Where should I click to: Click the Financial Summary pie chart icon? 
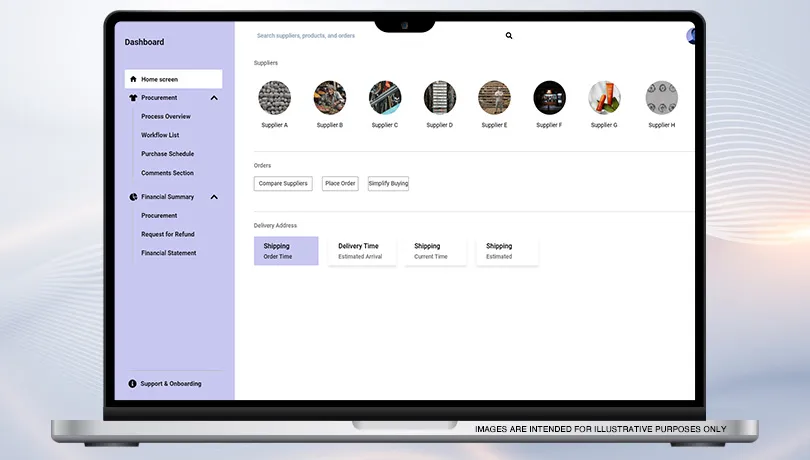click(133, 197)
